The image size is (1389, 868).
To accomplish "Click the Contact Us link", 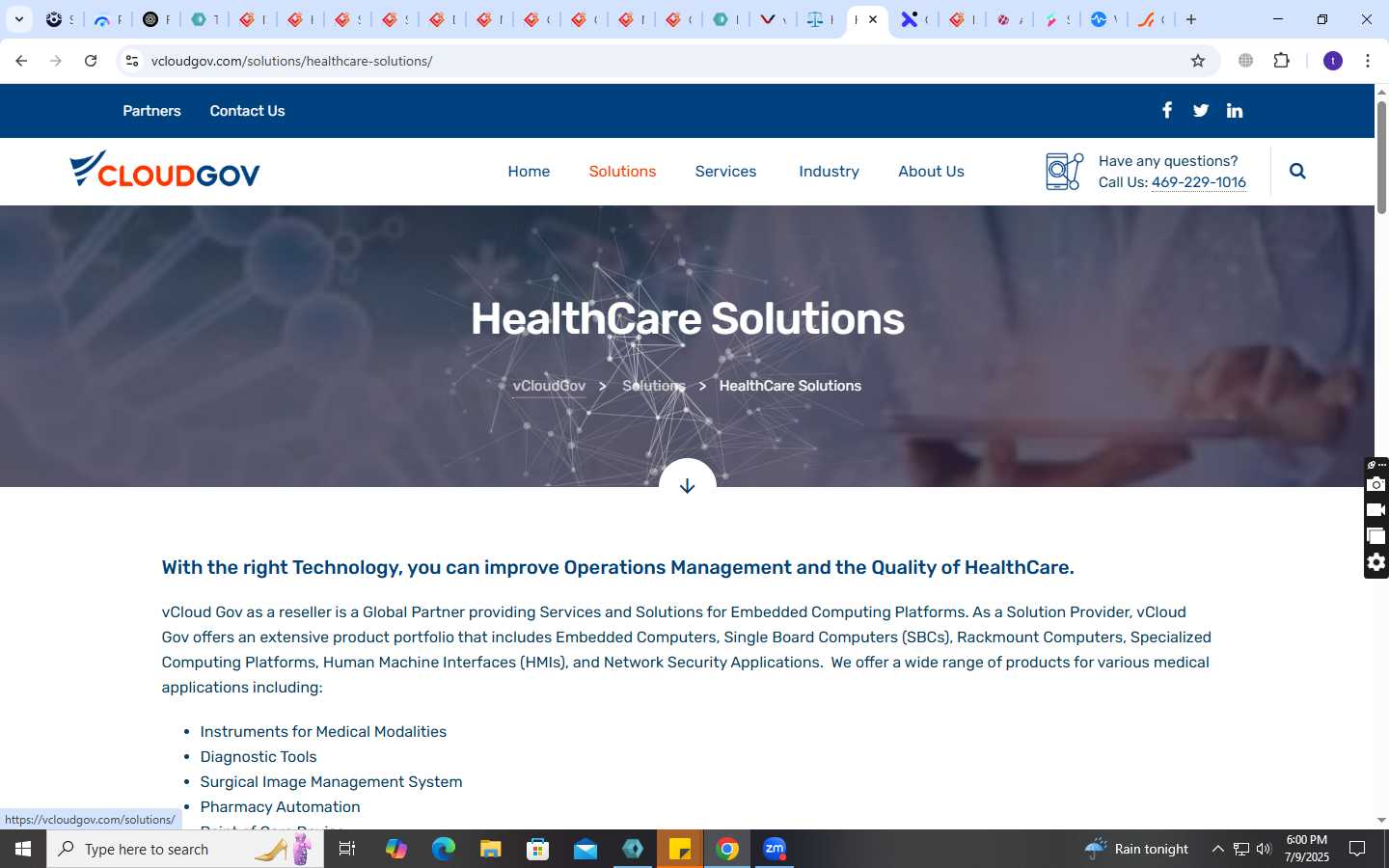I will (x=247, y=111).
